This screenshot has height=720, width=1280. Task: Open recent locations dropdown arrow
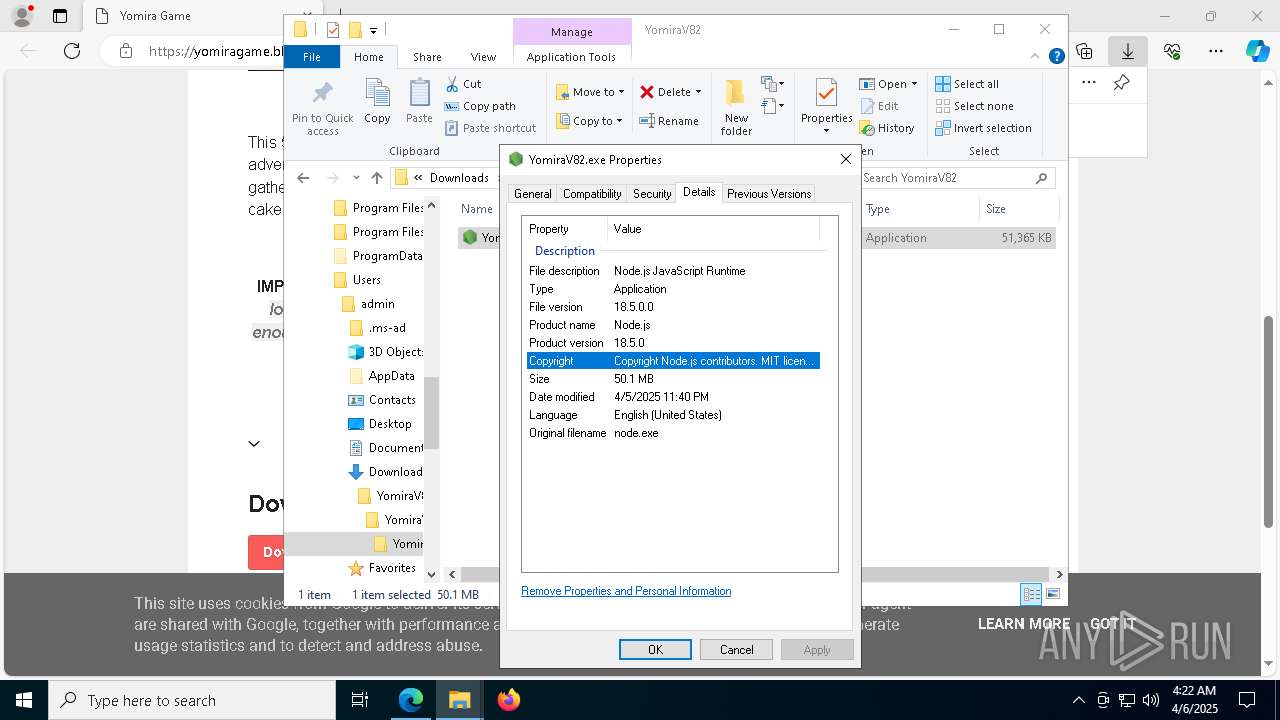(x=355, y=178)
